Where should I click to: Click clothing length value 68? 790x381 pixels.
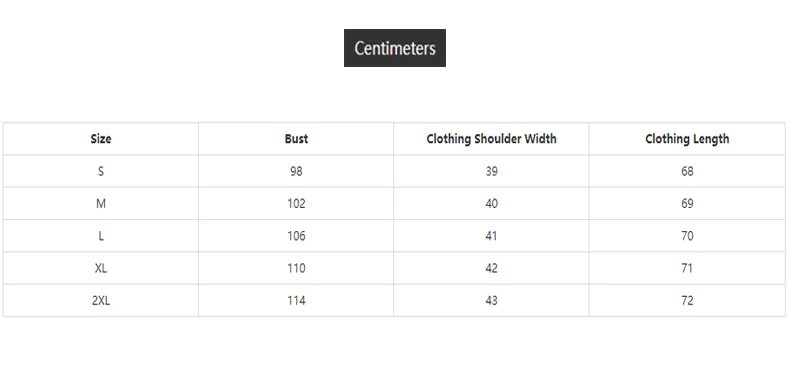tap(687, 171)
